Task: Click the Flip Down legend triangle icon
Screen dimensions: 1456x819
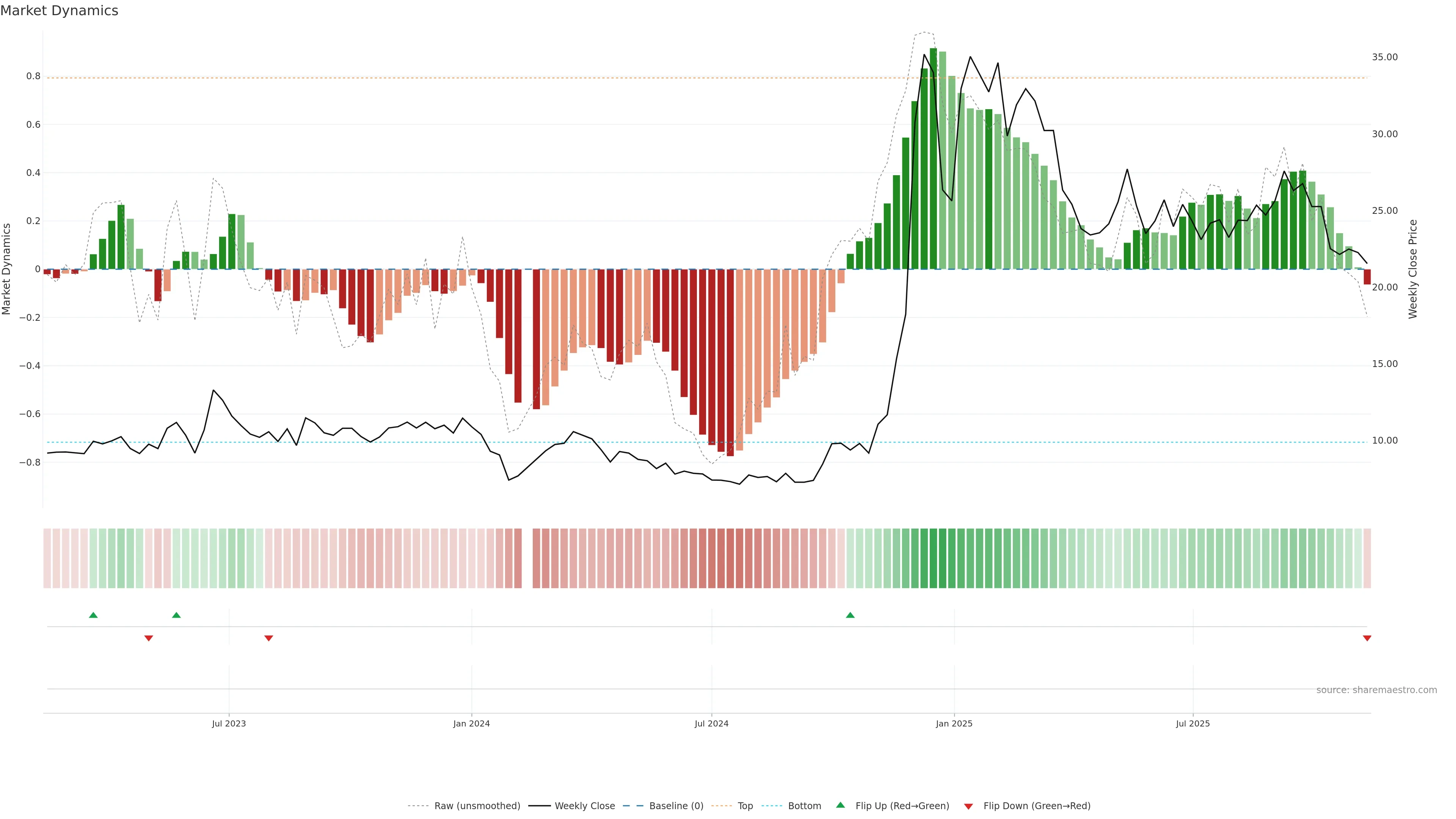Action: (x=968, y=806)
